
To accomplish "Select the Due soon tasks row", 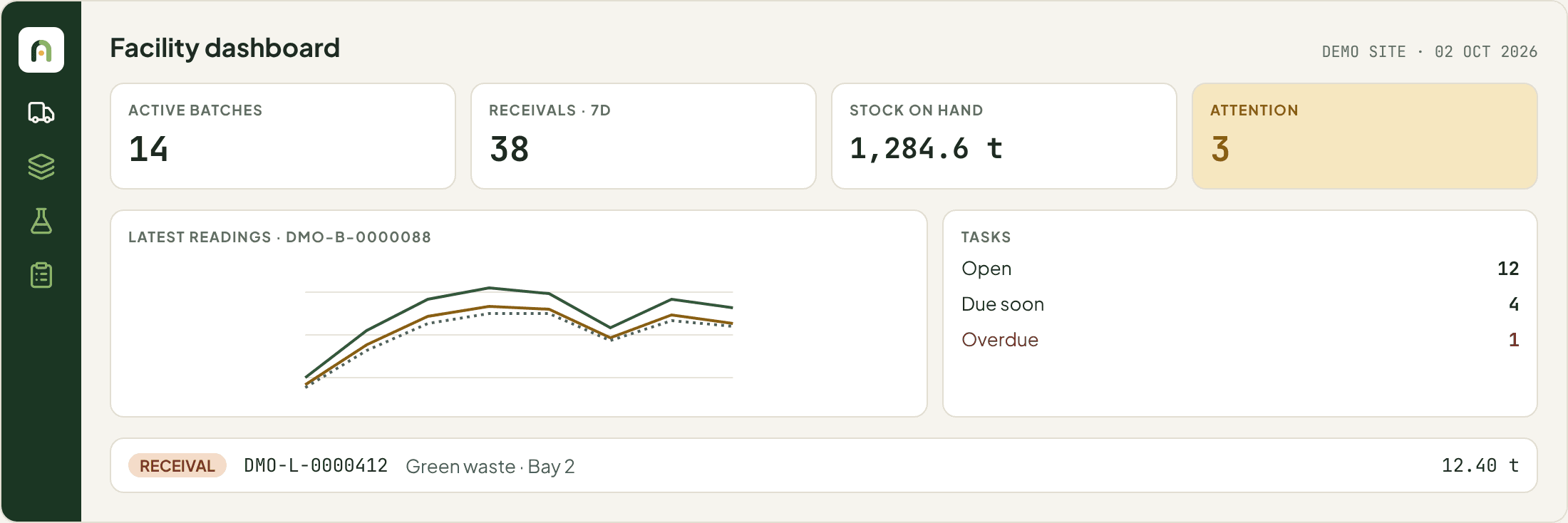I will 1240,304.
